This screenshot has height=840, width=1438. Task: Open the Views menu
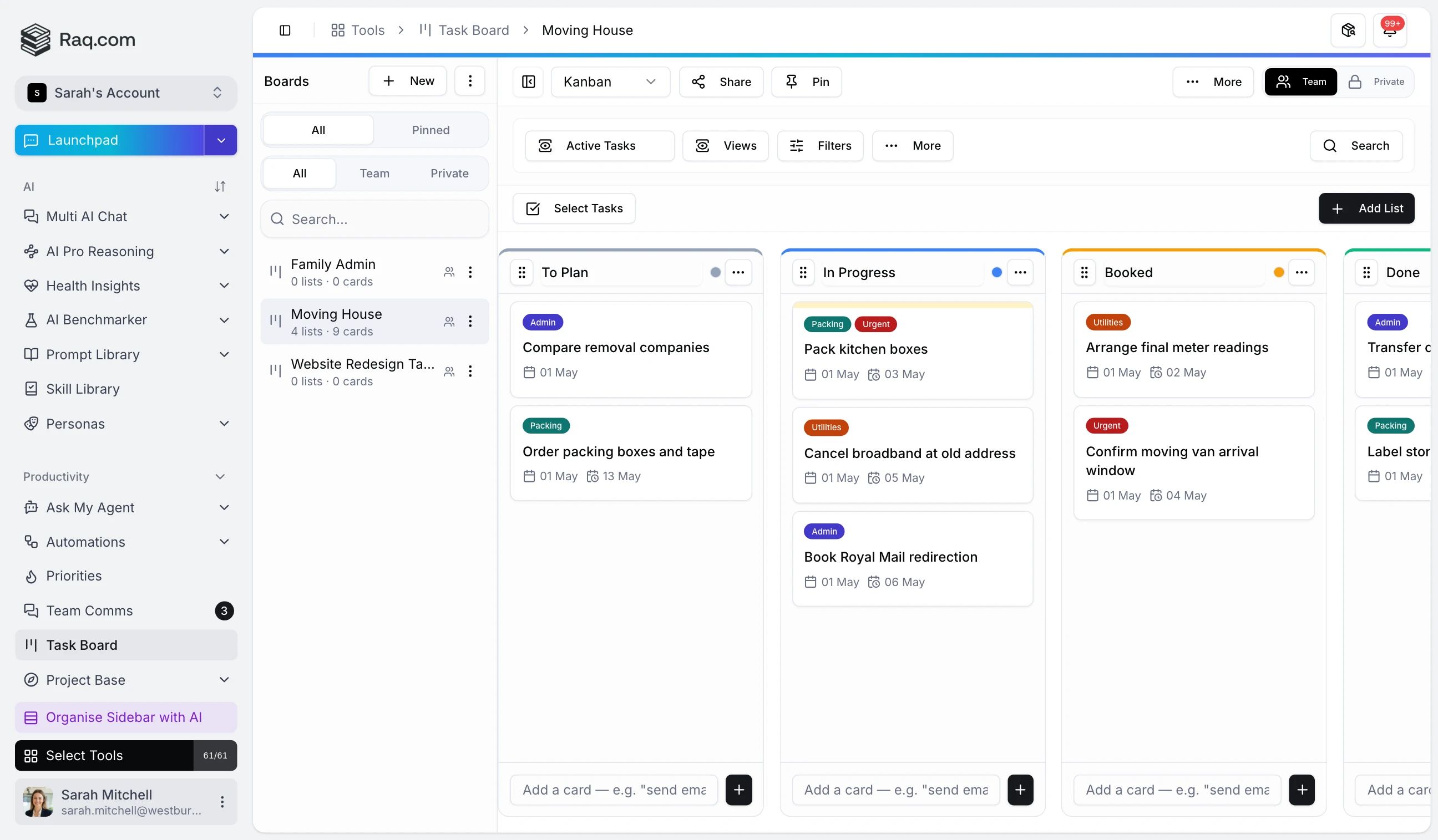pos(725,146)
